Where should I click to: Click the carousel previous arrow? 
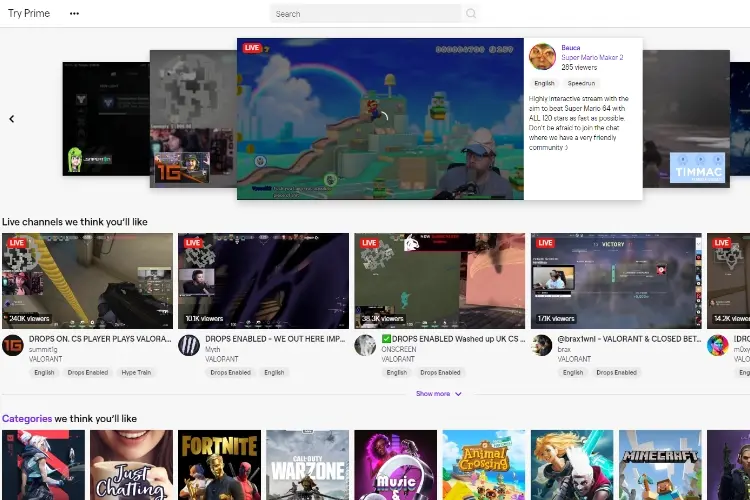pos(12,119)
